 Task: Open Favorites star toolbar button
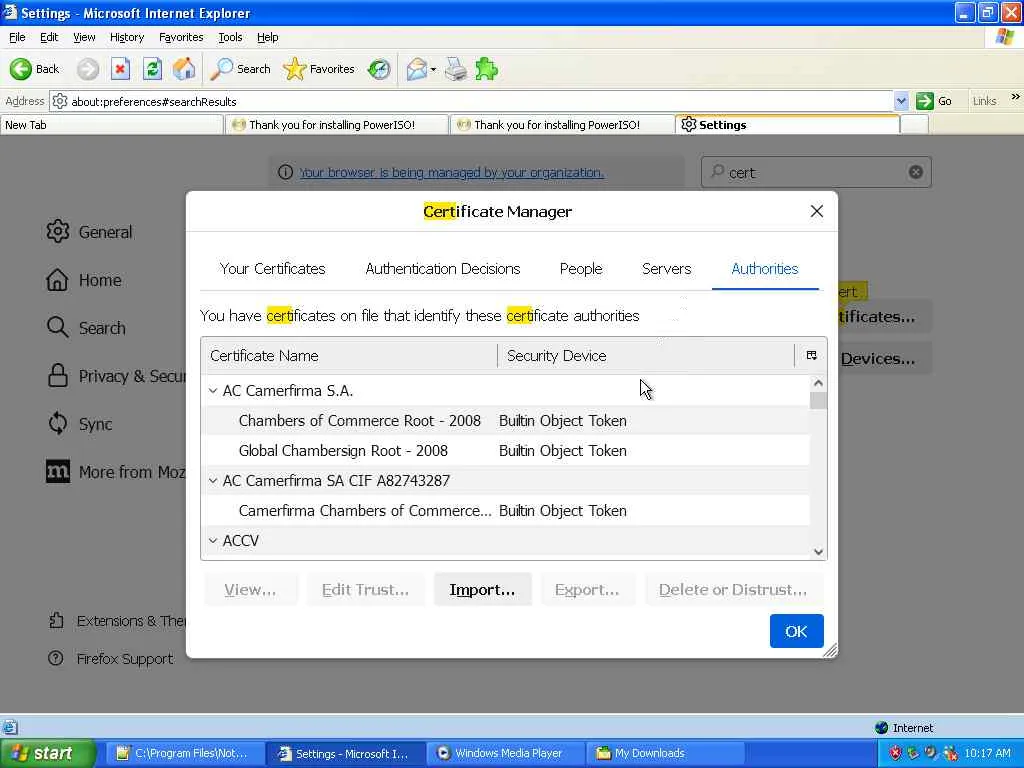coord(319,69)
